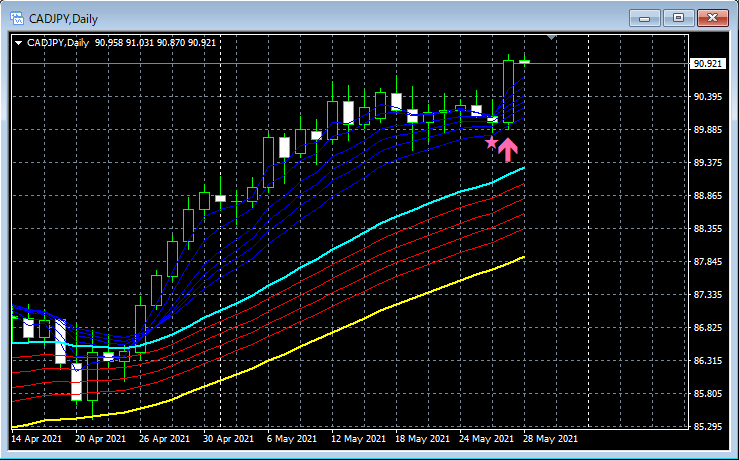Image resolution: width=740 pixels, height=460 pixels.
Task: Click the 30 Apr 2021 date label
Action: click(229, 439)
